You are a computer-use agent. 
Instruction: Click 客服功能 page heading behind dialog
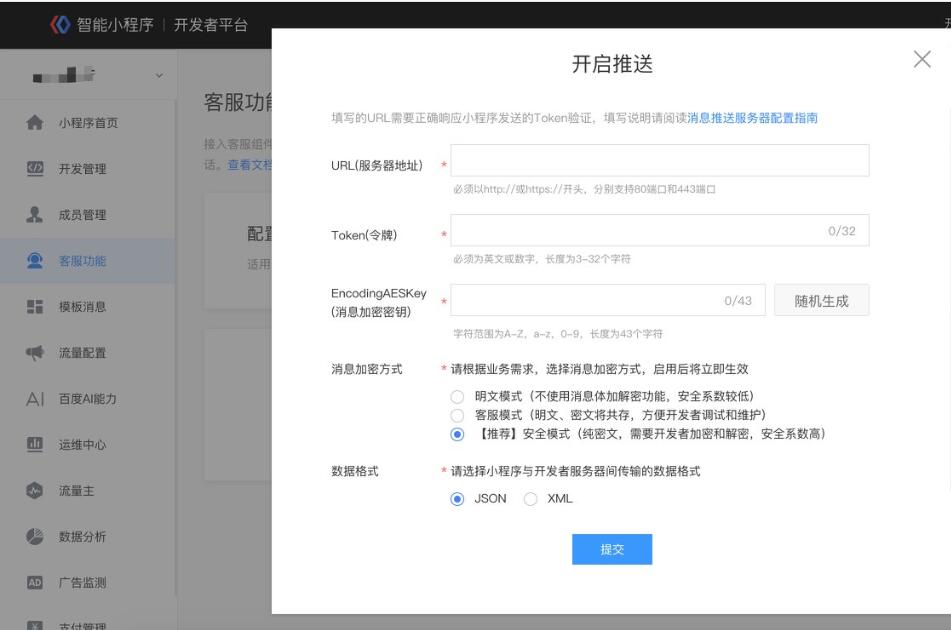click(238, 102)
